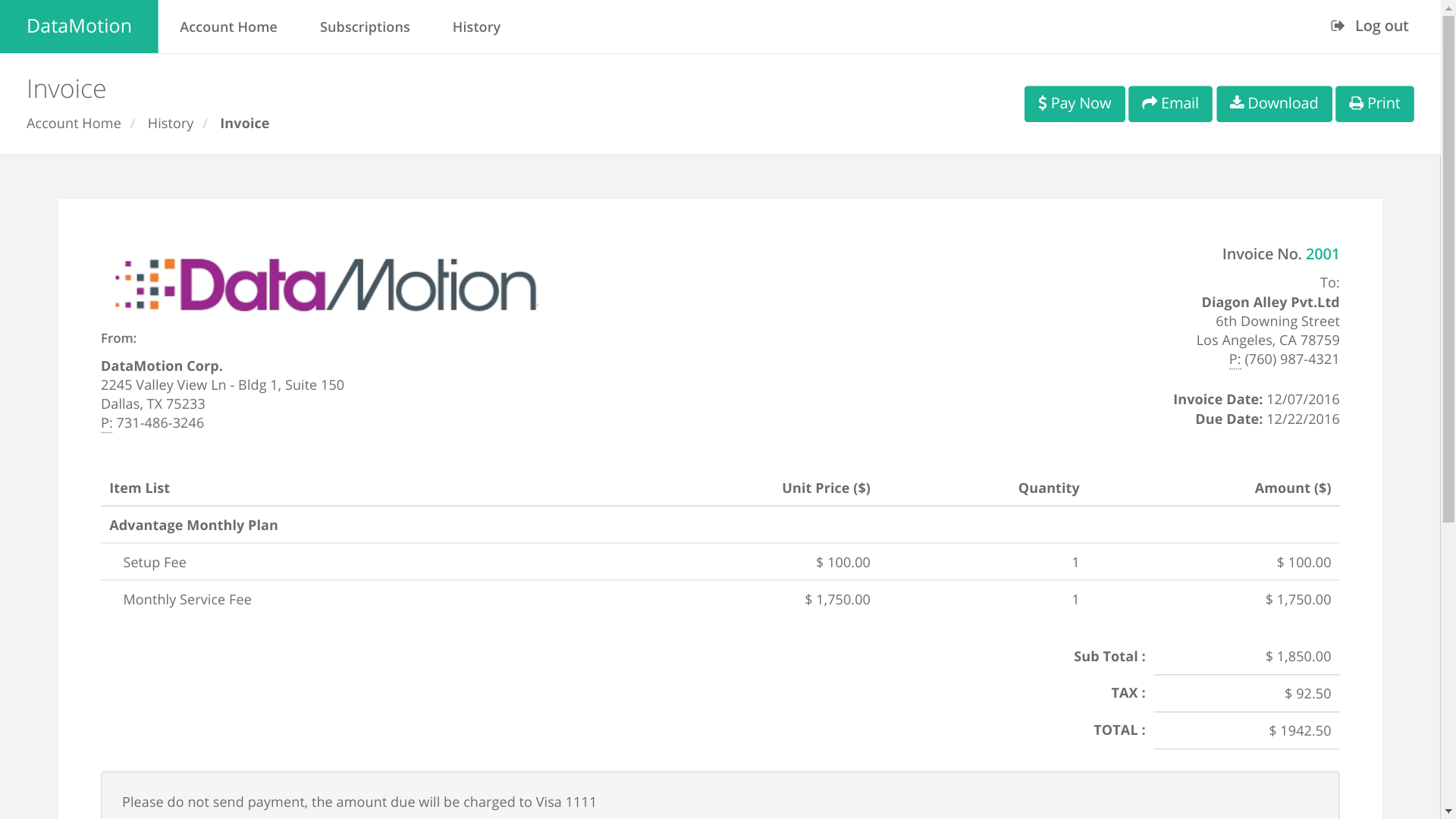The height and width of the screenshot is (819, 1456).
Task: Click the bold Invoice breadcrumb text
Action: pos(244,123)
